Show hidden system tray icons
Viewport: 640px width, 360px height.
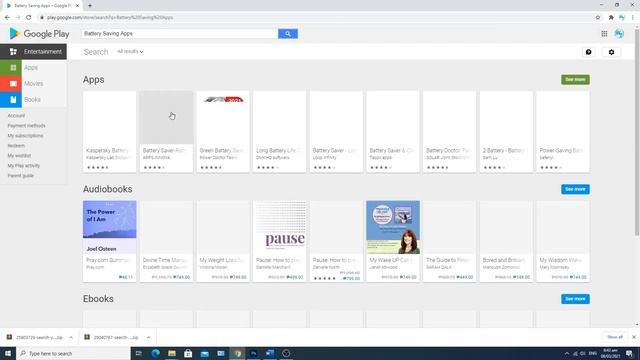point(567,353)
